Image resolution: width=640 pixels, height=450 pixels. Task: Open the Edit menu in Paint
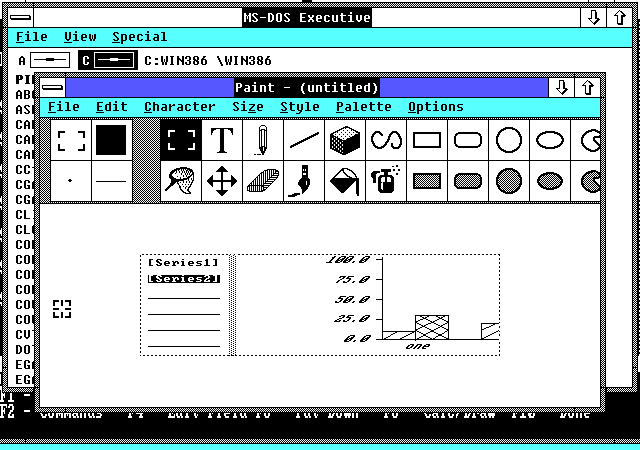[x=112, y=107]
